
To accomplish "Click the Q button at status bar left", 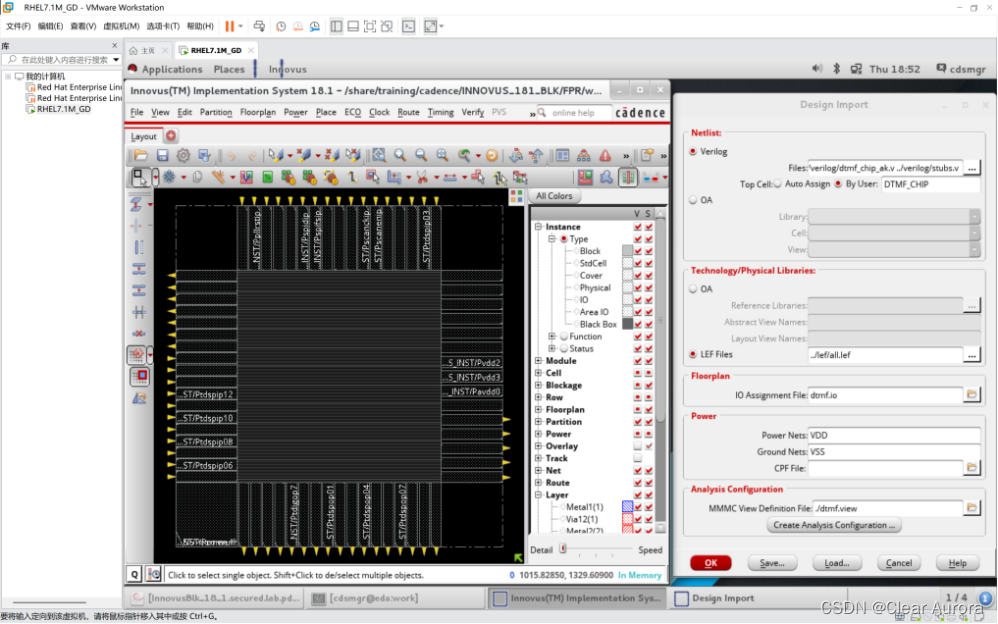I will click(134, 575).
